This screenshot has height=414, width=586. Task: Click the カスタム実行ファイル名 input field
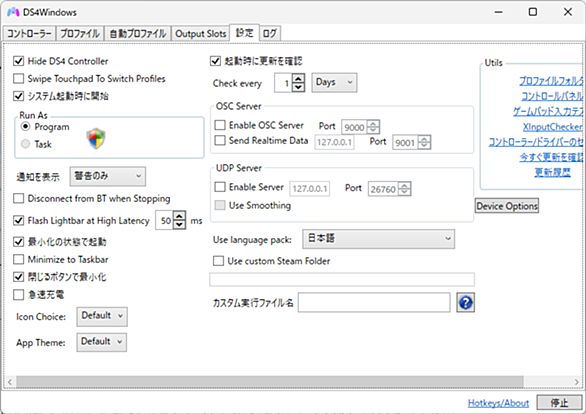click(374, 302)
